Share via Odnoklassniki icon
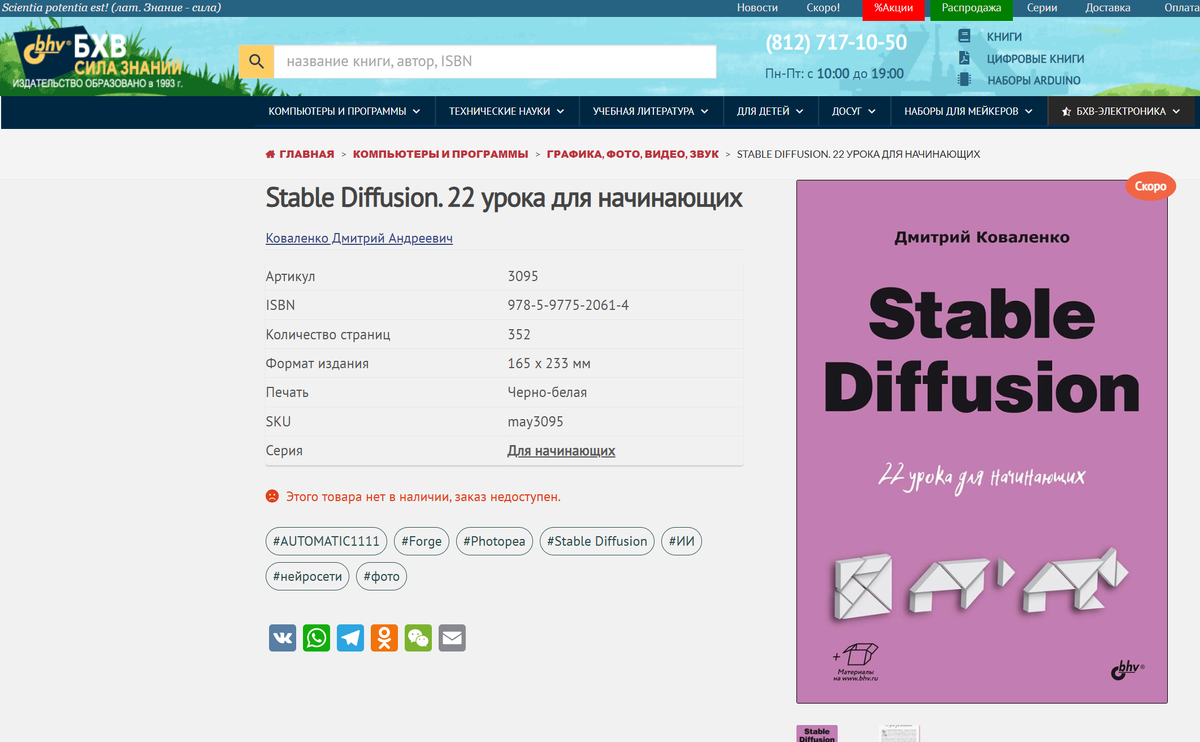The height and width of the screenshot is (742, 1200). point(385,638)
